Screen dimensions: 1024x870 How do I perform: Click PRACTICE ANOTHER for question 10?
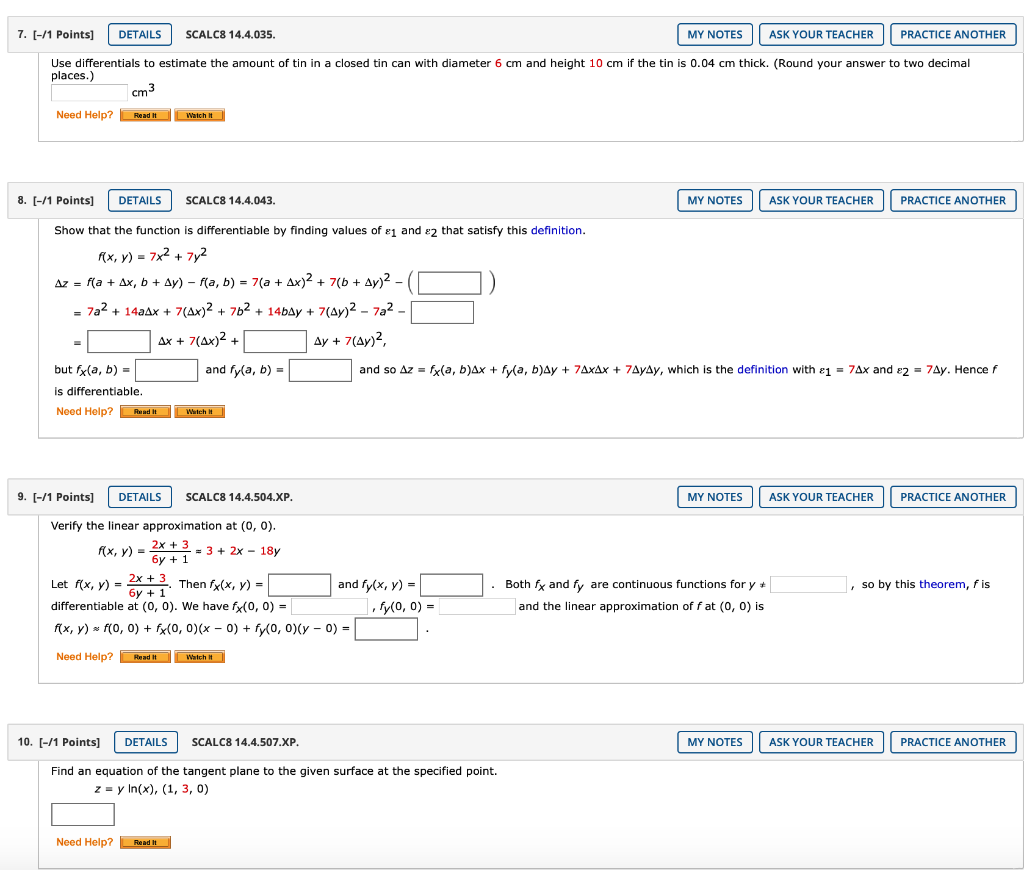coord(953,742)
